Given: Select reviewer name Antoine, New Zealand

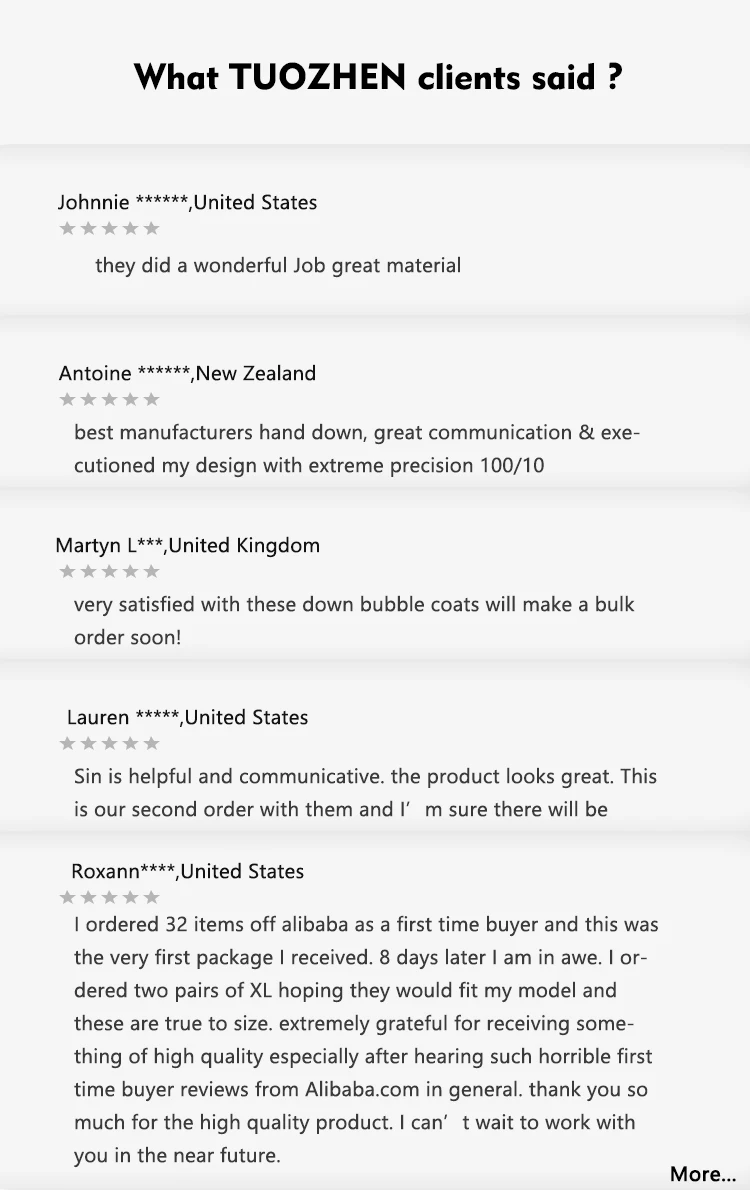Looking at the screenshot, I should click(x=187, y=373).
